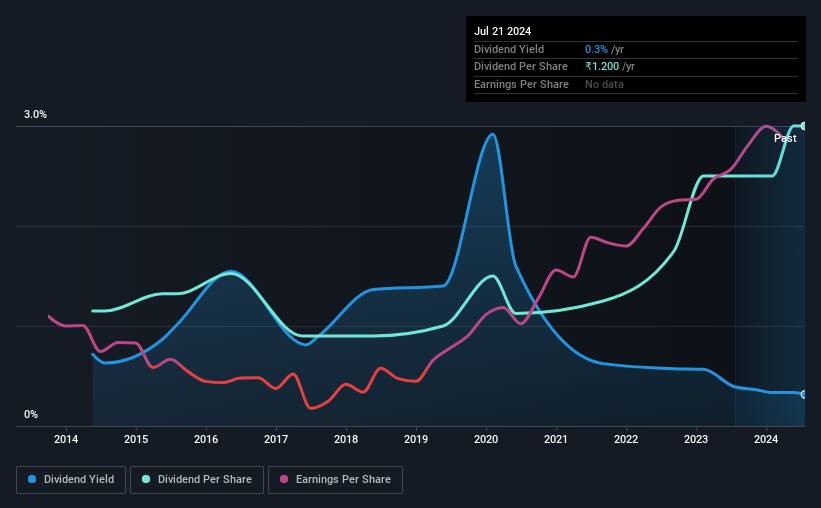Click the blue Dividend Yield legend dot
Viewport: 821px width, 508px height.
pos(32,479)
